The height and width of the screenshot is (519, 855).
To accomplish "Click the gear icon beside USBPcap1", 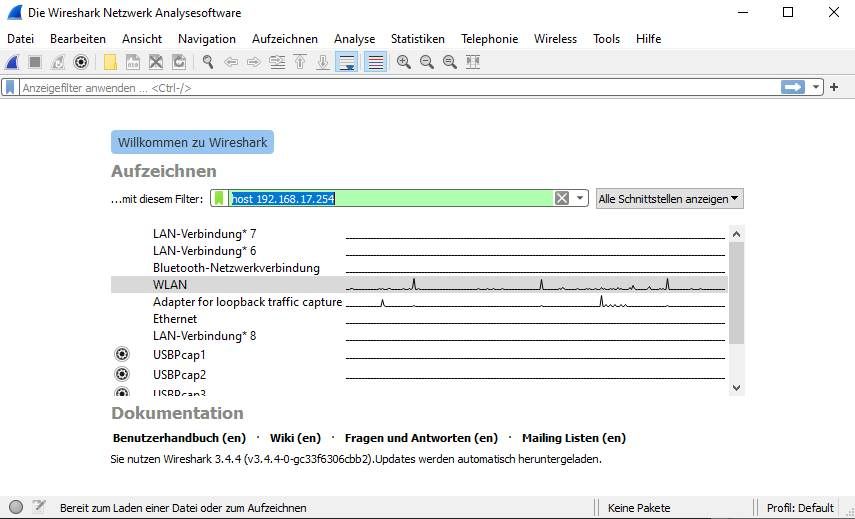I will (x=122, y=354).
